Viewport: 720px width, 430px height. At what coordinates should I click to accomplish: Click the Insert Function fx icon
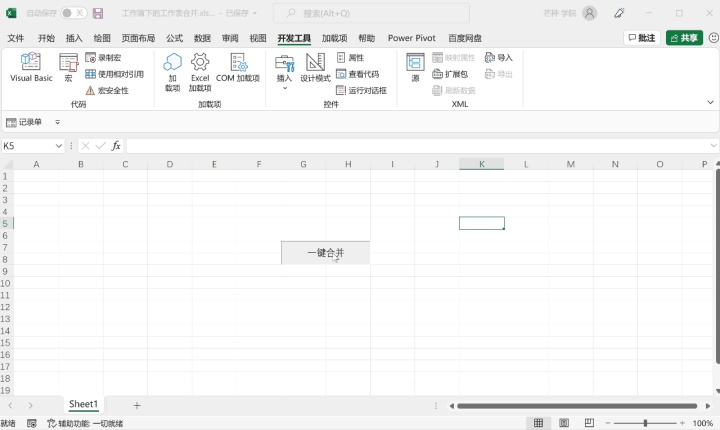(x=116, y=146)
